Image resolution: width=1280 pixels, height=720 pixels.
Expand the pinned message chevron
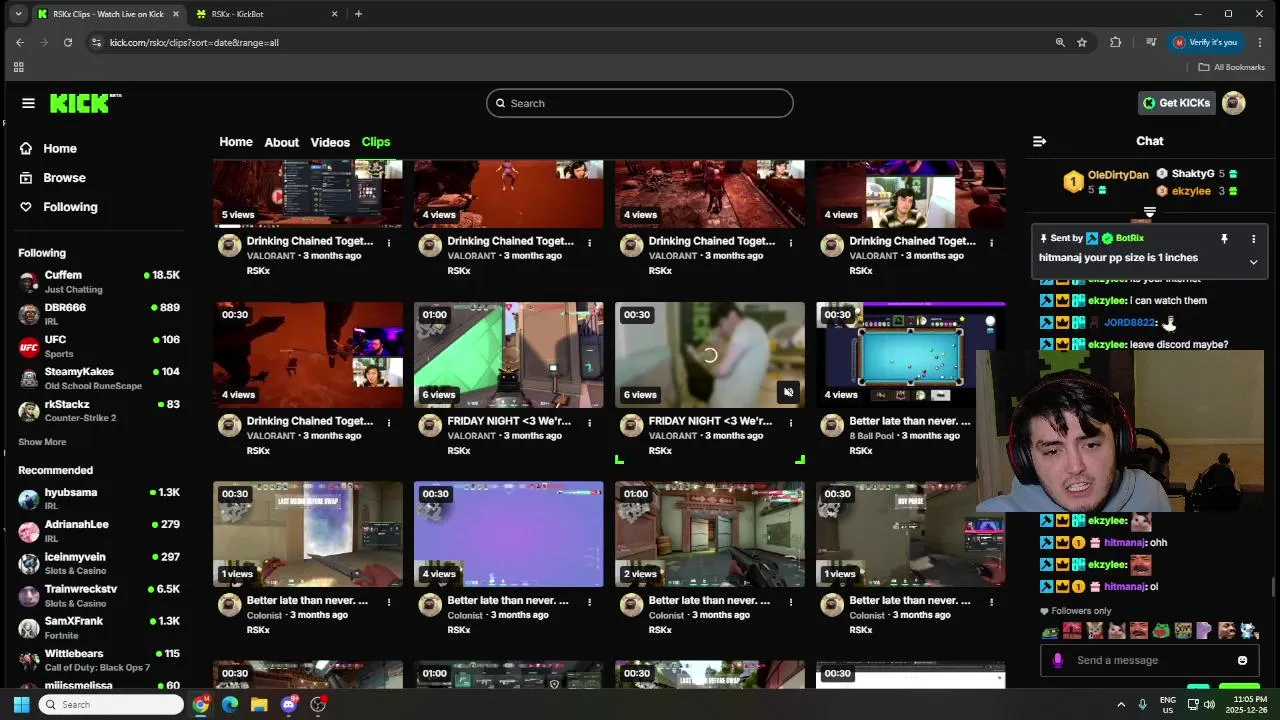click(1253, 262)
